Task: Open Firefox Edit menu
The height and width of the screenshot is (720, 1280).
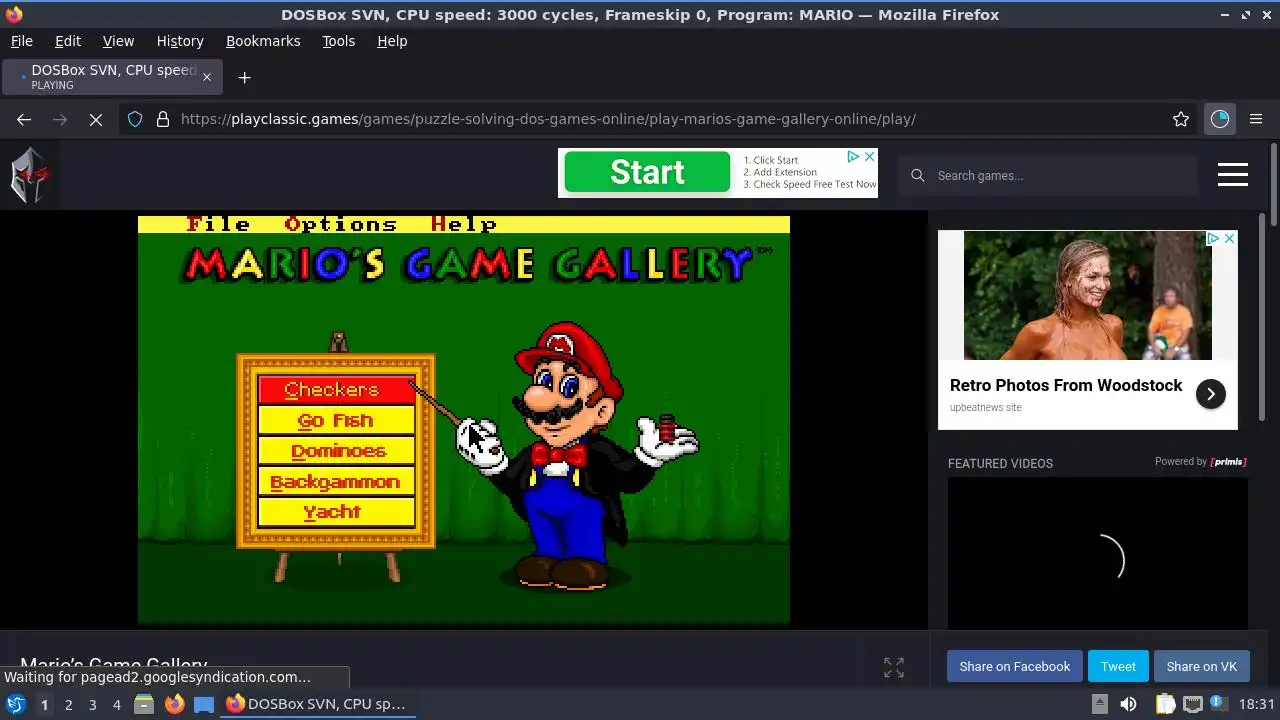Action: click(x=68, y=41)
